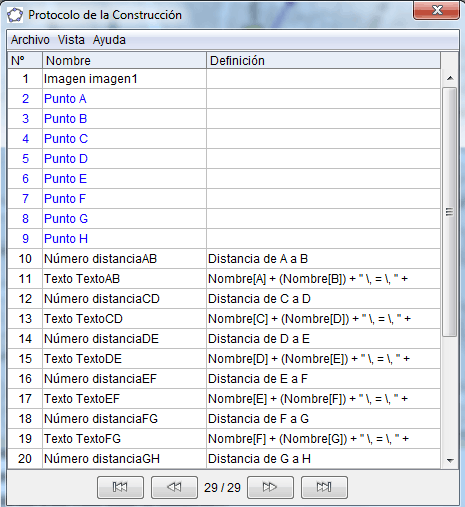Open the Ayuda menu

click(x=109, y=40)
